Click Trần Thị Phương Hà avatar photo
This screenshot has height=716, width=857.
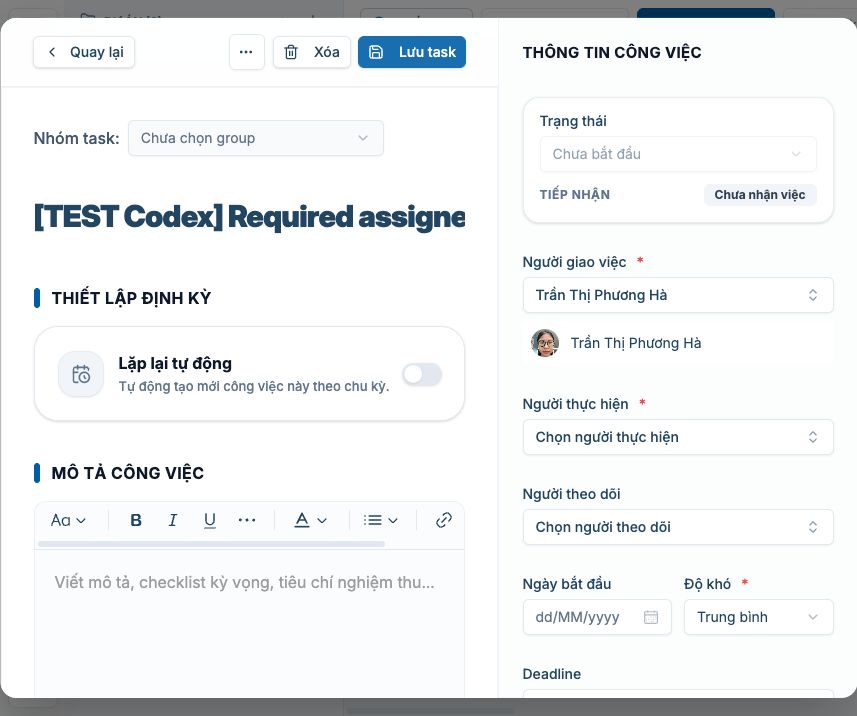coord(545,343)
